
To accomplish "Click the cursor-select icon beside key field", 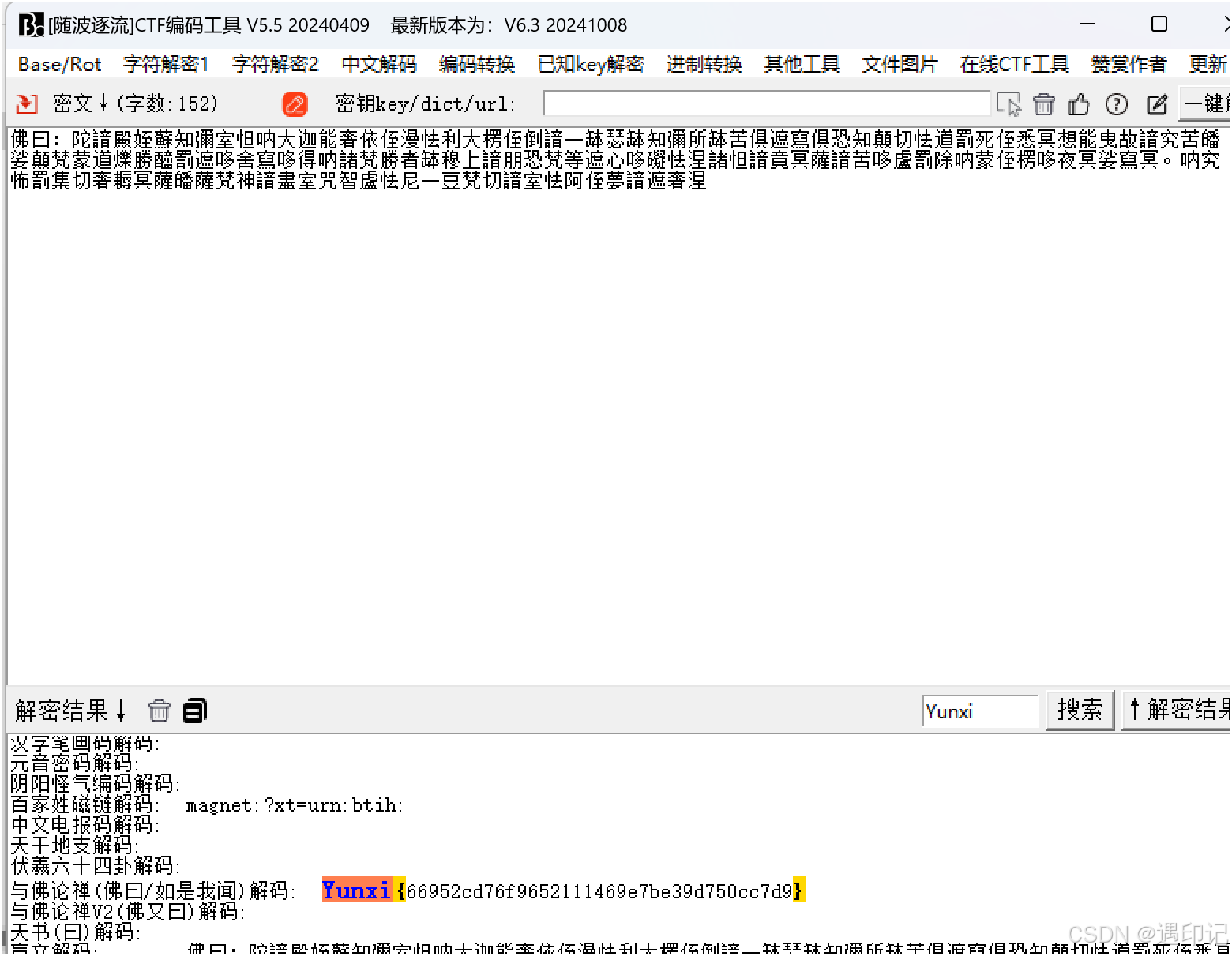I will [1009, 103].
